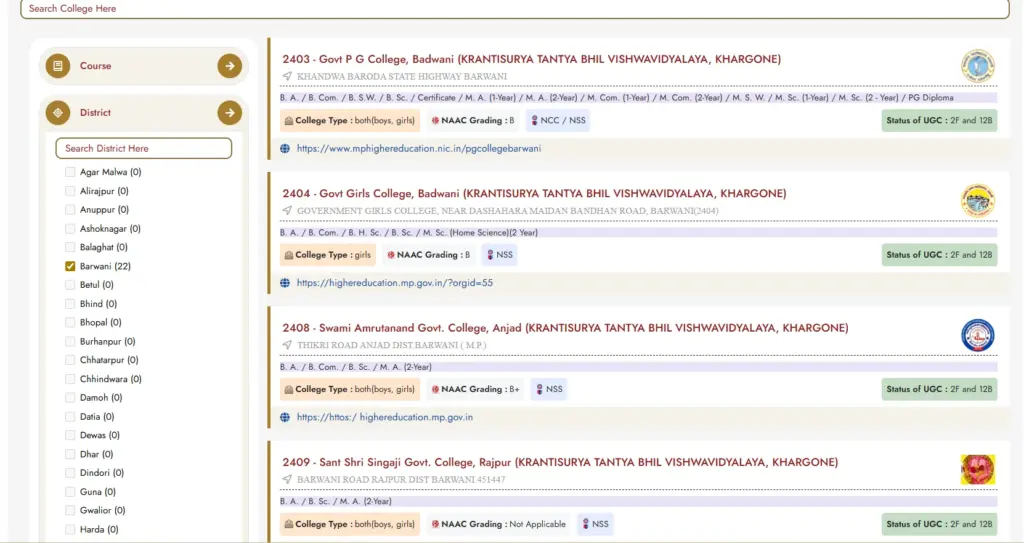Check the Ashoknagar district checkbox
The height and width of the screenshot is (543, 1024).
pyautogui.click(x=70, y=229)
